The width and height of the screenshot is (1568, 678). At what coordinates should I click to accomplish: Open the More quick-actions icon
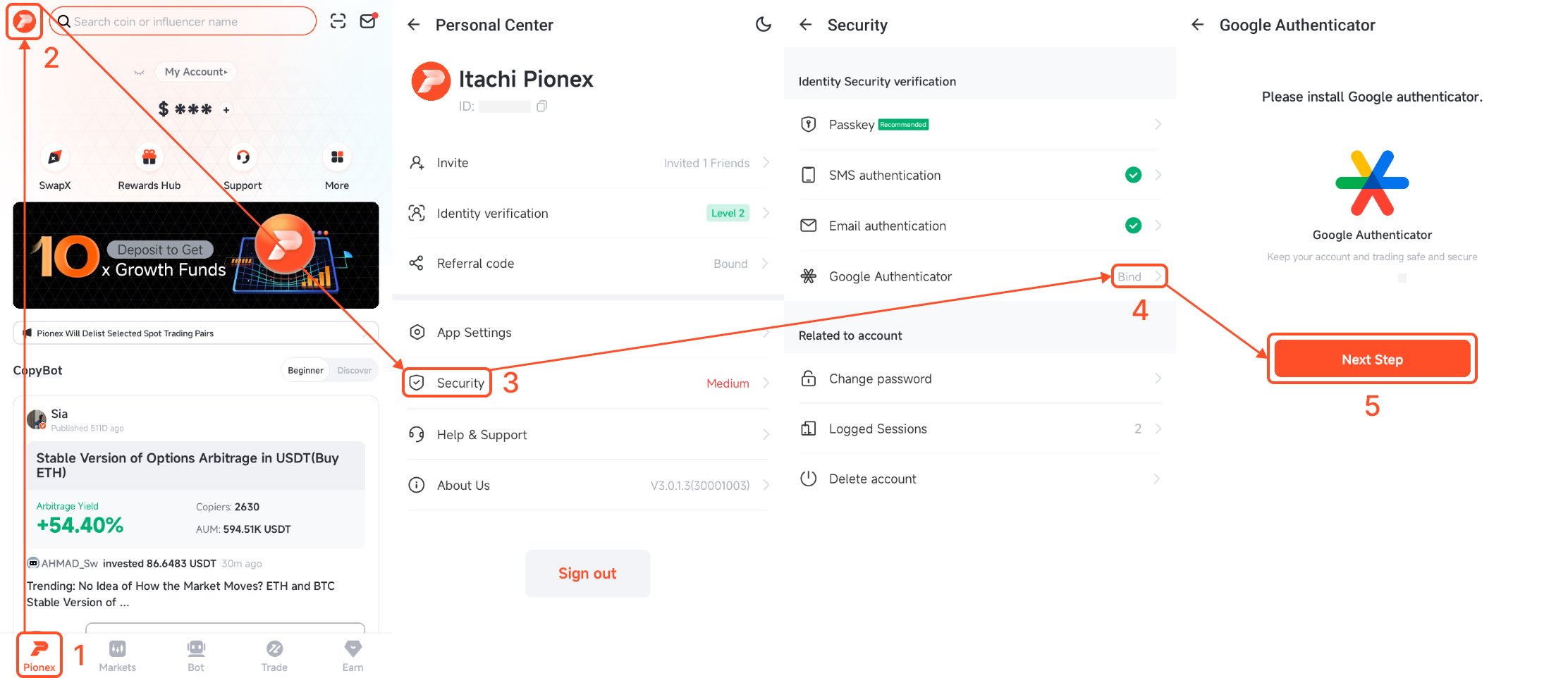tap(336, 157)
